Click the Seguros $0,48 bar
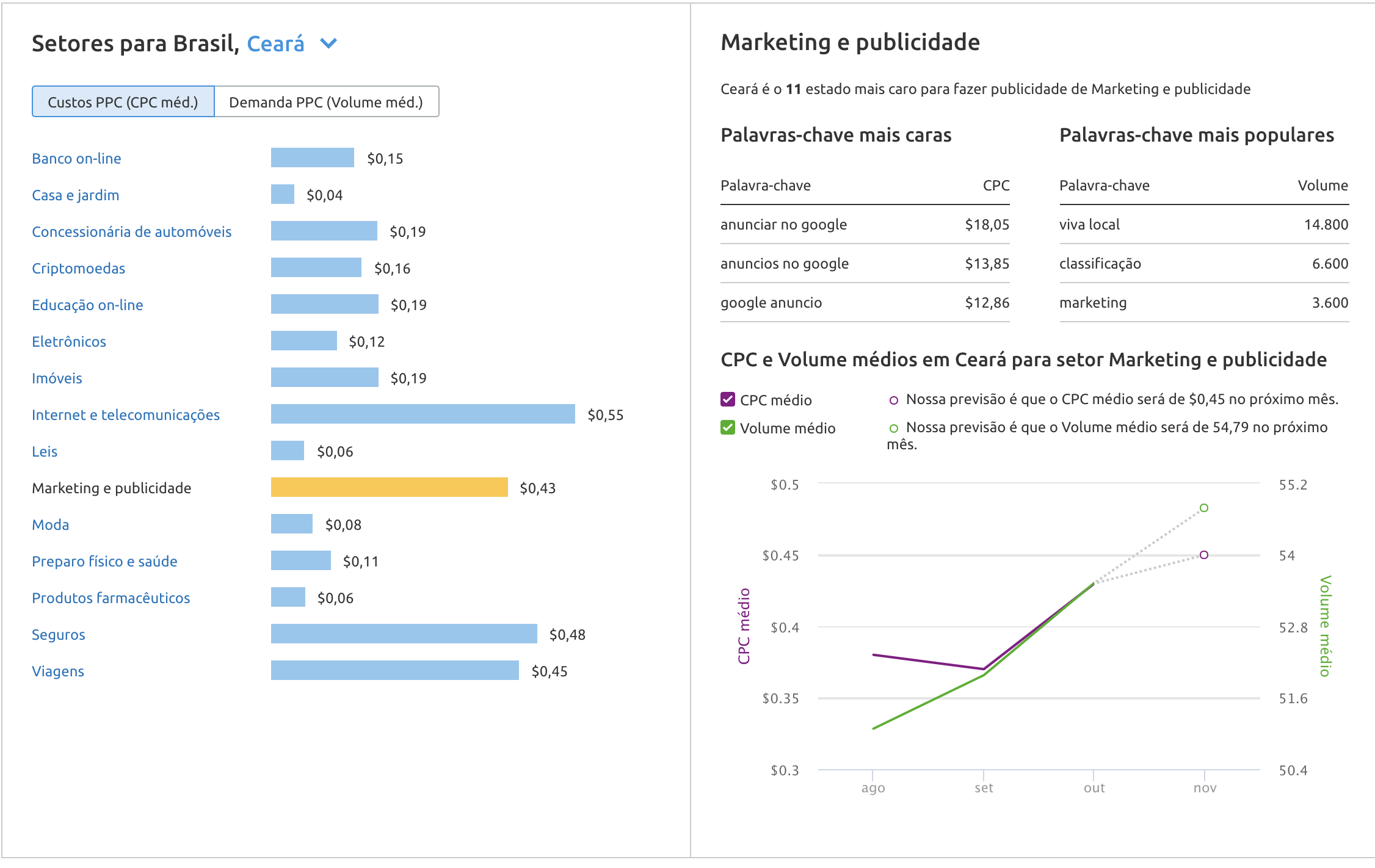The width and height of the screenshot is (1375, 868). pyautogui.click(x=404, y=634)
